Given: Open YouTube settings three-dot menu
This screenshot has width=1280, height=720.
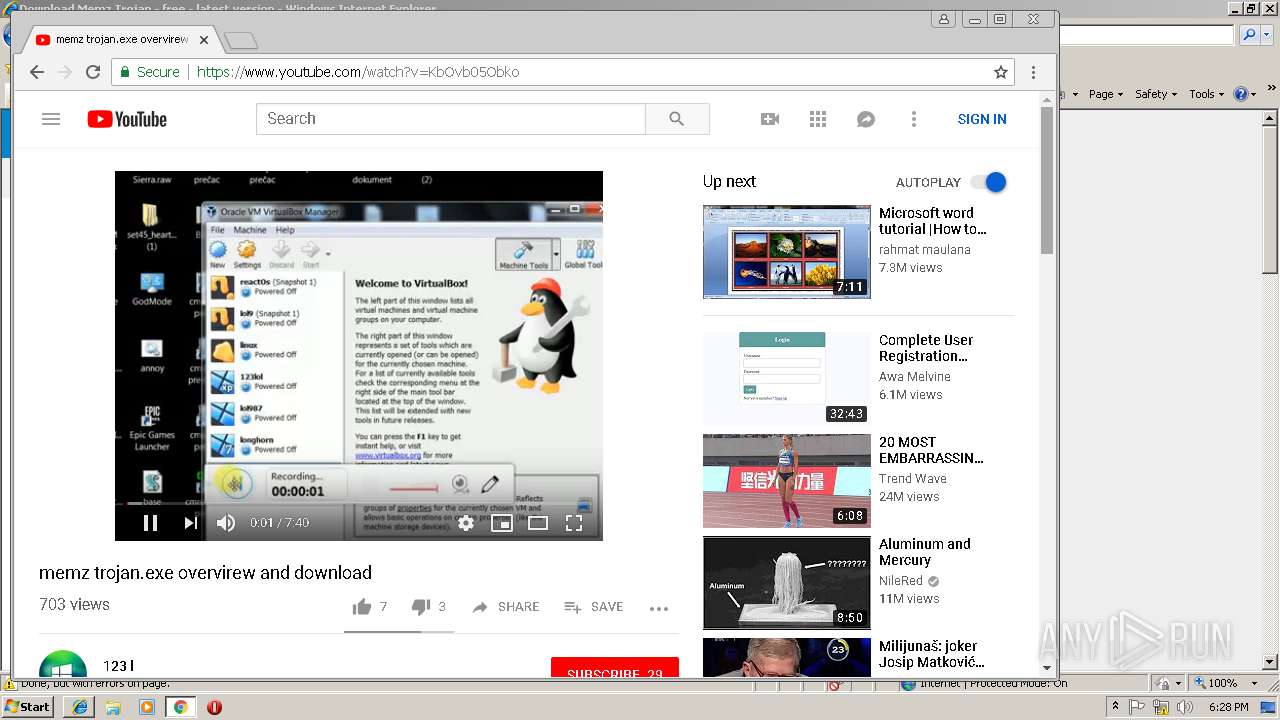Looking at the screenshot, I should [x=913, y=119].
